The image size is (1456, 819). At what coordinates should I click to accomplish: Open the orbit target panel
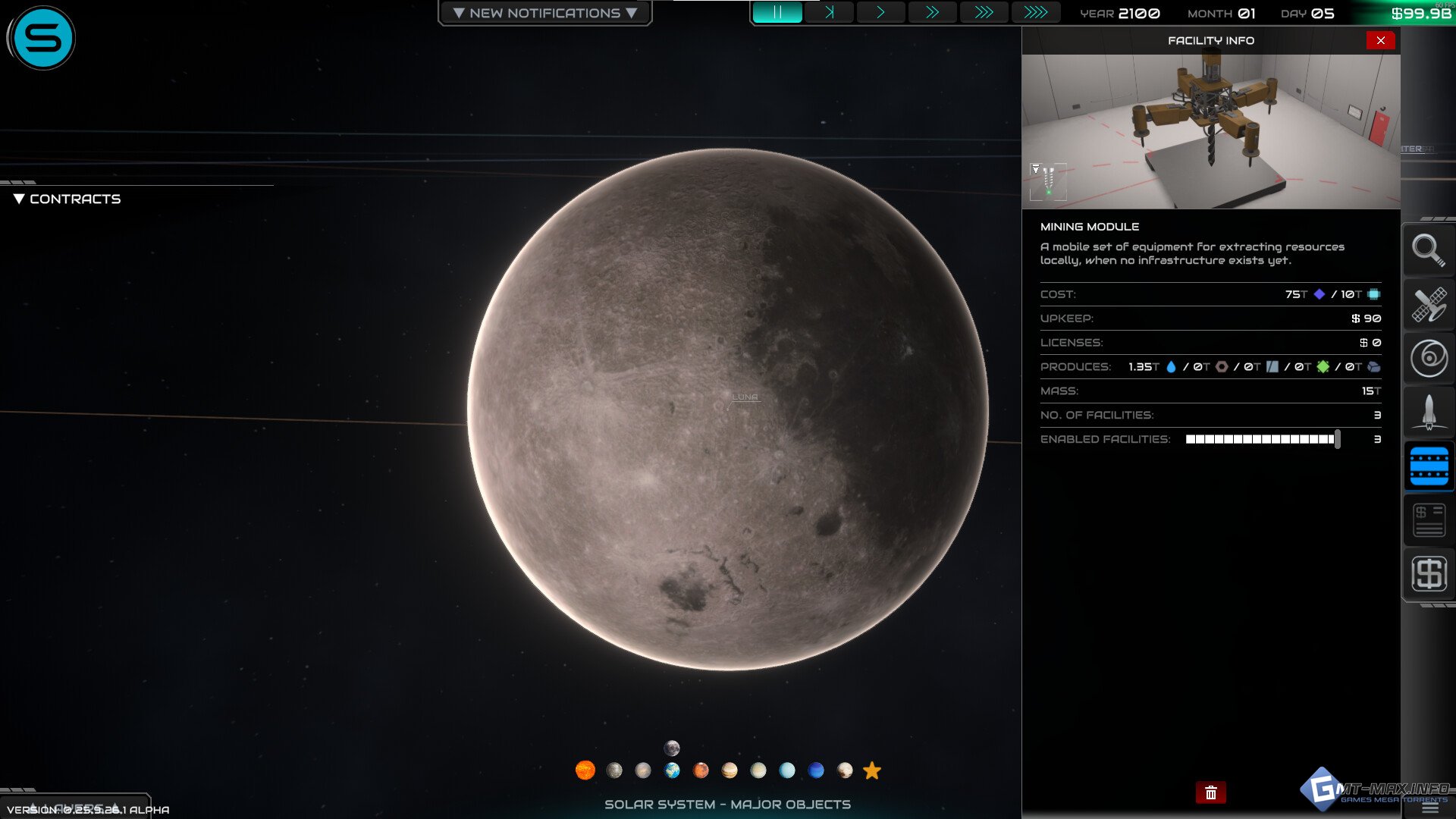(1428, 358)
